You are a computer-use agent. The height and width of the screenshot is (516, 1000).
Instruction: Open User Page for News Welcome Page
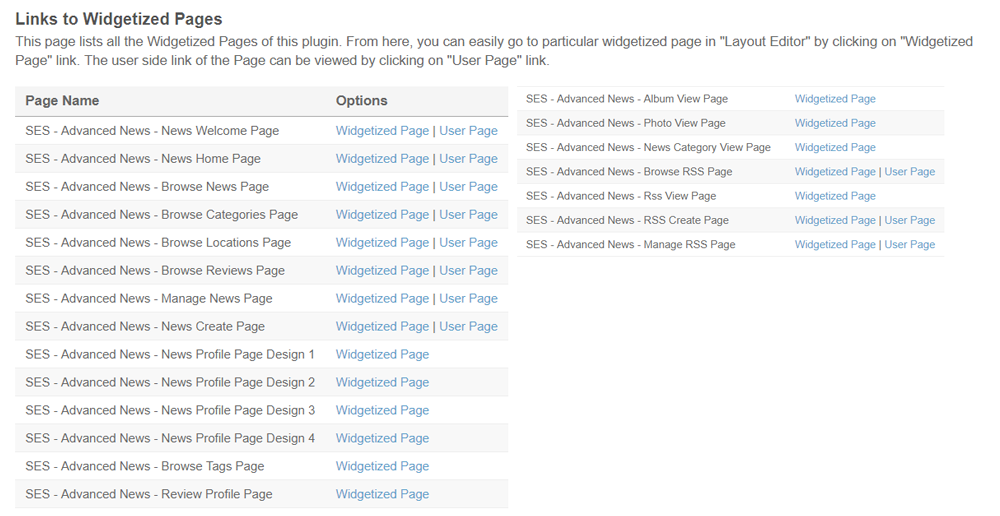pos(468,131)
